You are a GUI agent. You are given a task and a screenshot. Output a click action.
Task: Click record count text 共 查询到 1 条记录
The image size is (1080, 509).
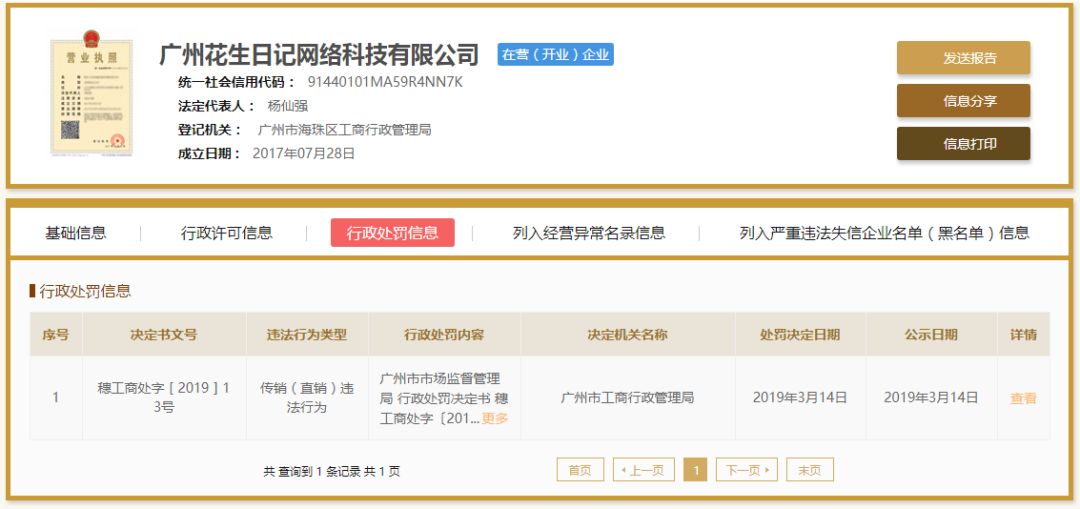point(312,471)
